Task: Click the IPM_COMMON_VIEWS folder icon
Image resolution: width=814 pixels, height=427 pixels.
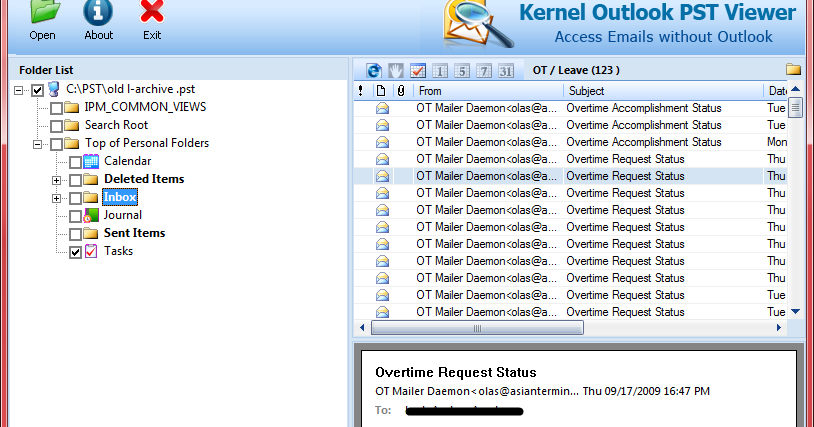Action: click(72, 107)
